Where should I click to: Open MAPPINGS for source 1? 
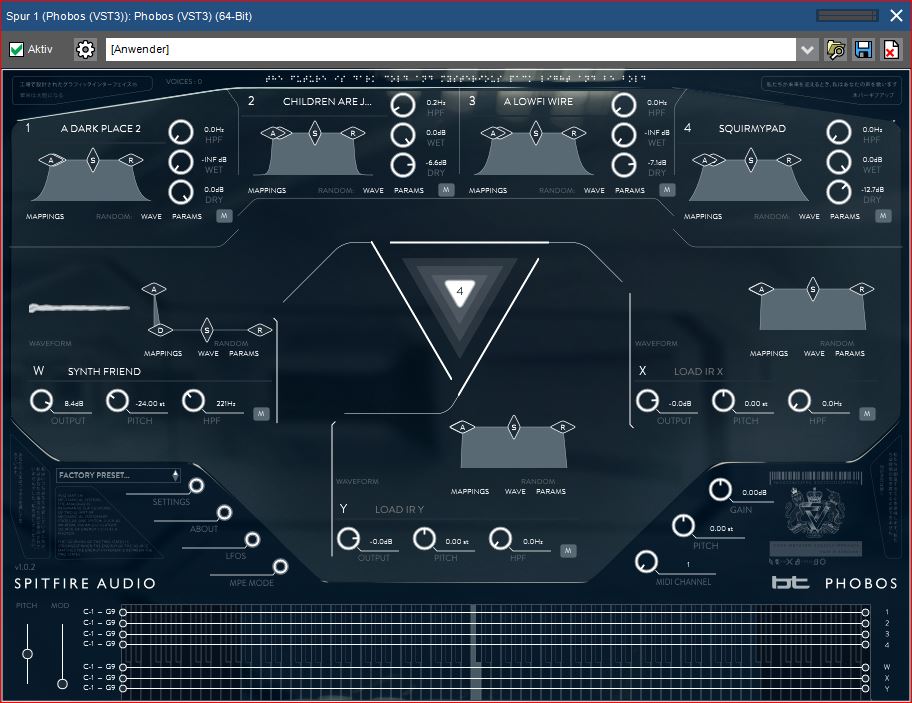pos(45,216)
